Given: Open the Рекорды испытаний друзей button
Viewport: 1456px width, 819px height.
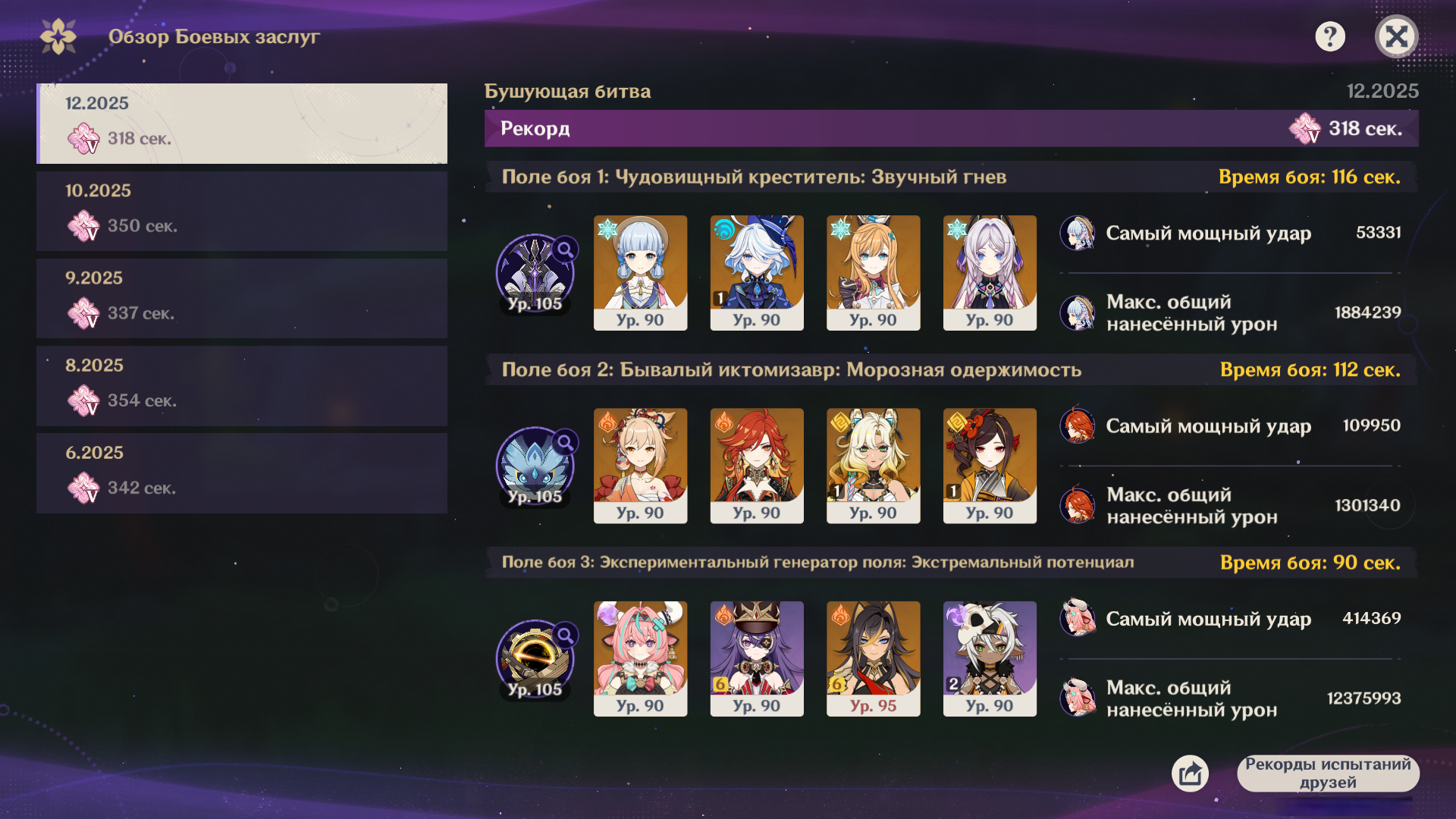Looking at the screenshot, I should pos(1328,773).
